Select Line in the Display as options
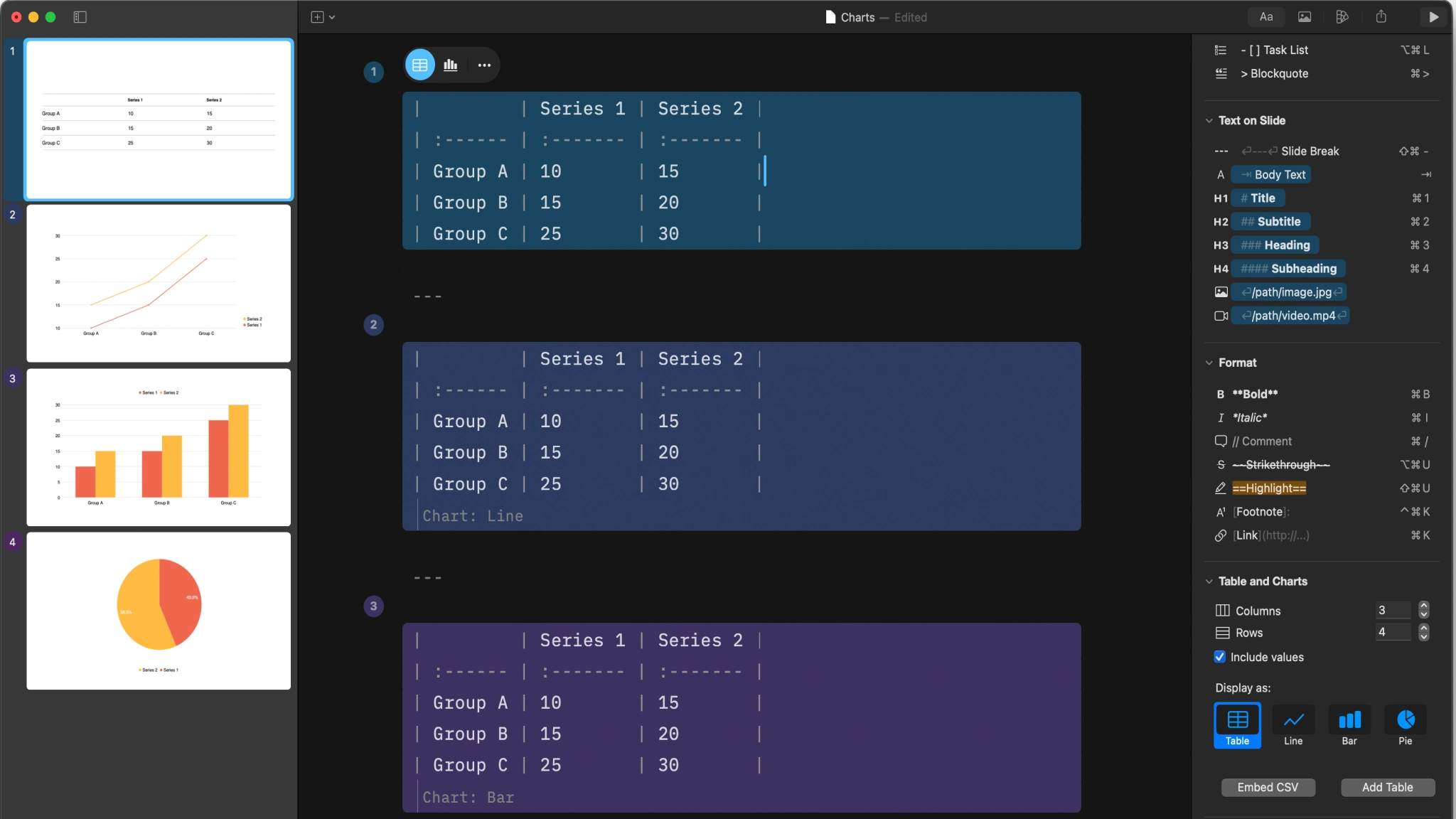Image resolution: width=1456 pixels, height=819 pixels. [x=1292, y=725]
